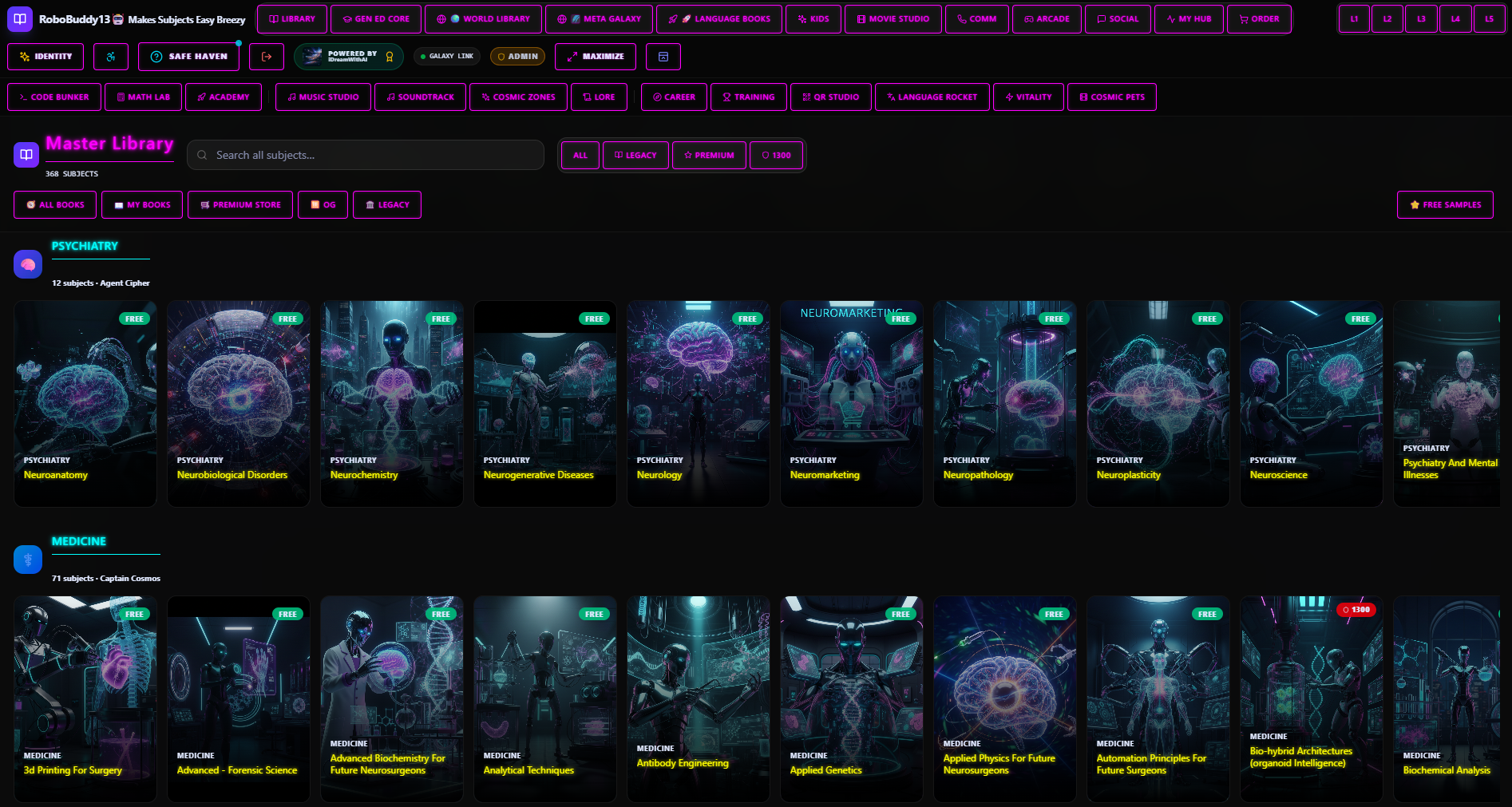Open the Meta Galaxy tab
The width and height of the screenshot is (1512, 807).
(599, 19)
